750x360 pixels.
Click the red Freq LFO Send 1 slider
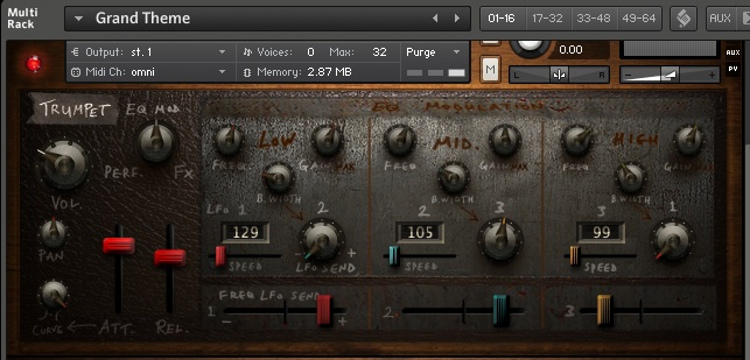point(324,310)
